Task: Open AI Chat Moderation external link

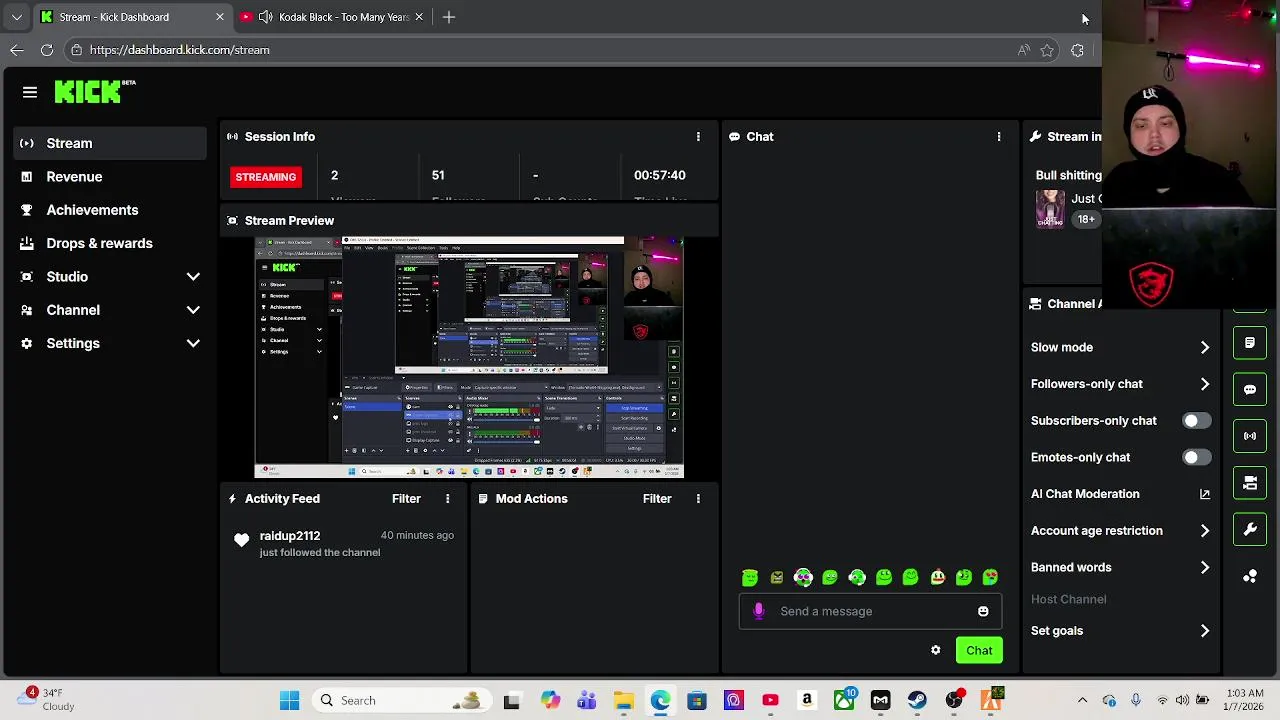Action: pos(1204,494)
